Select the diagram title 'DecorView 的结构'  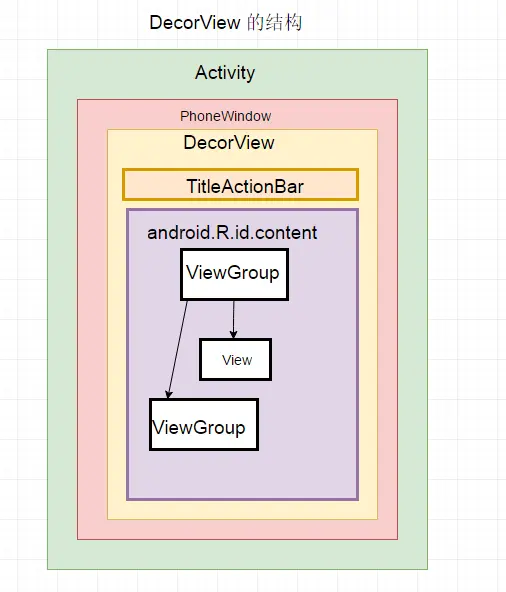[225, 22]
